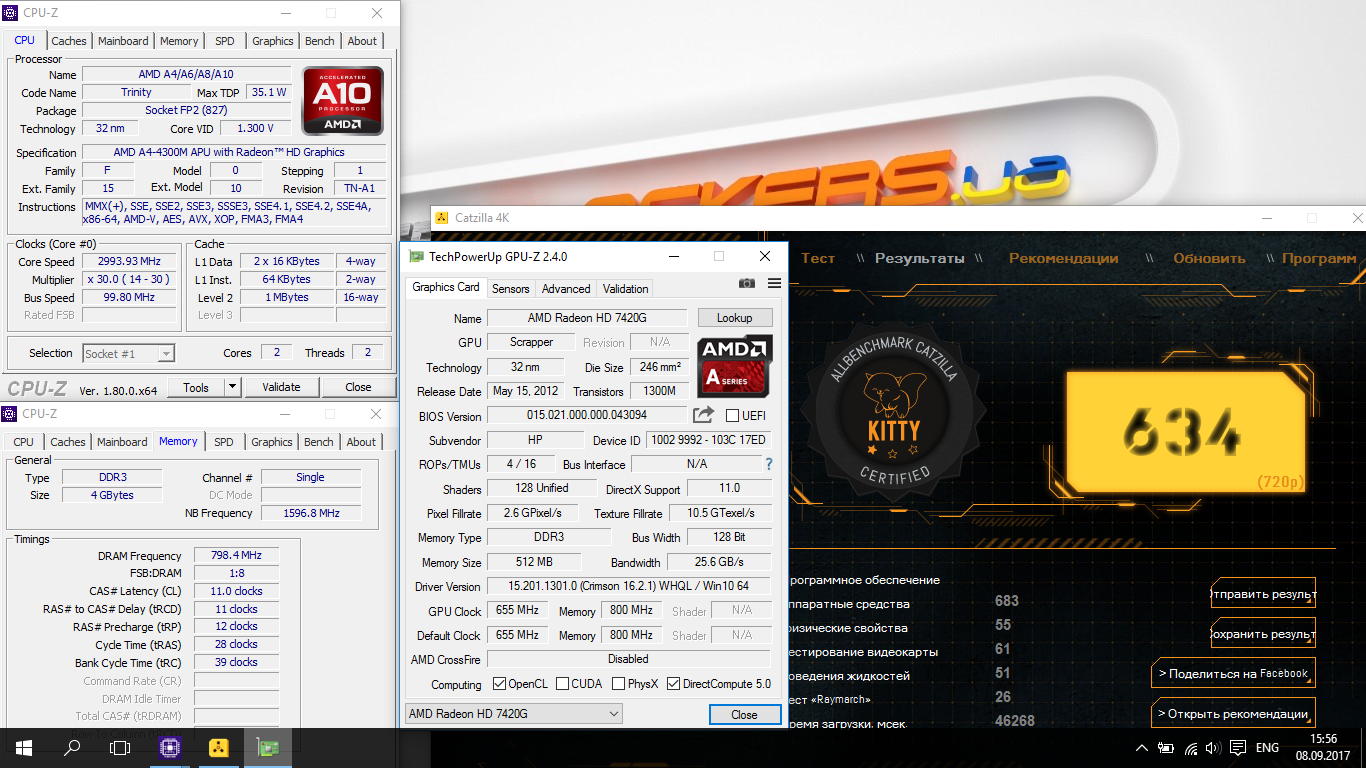Open Memory tab in top CPU-Z window
The width and height of the screenshot is (1366, 768).
tap(179, 41)
